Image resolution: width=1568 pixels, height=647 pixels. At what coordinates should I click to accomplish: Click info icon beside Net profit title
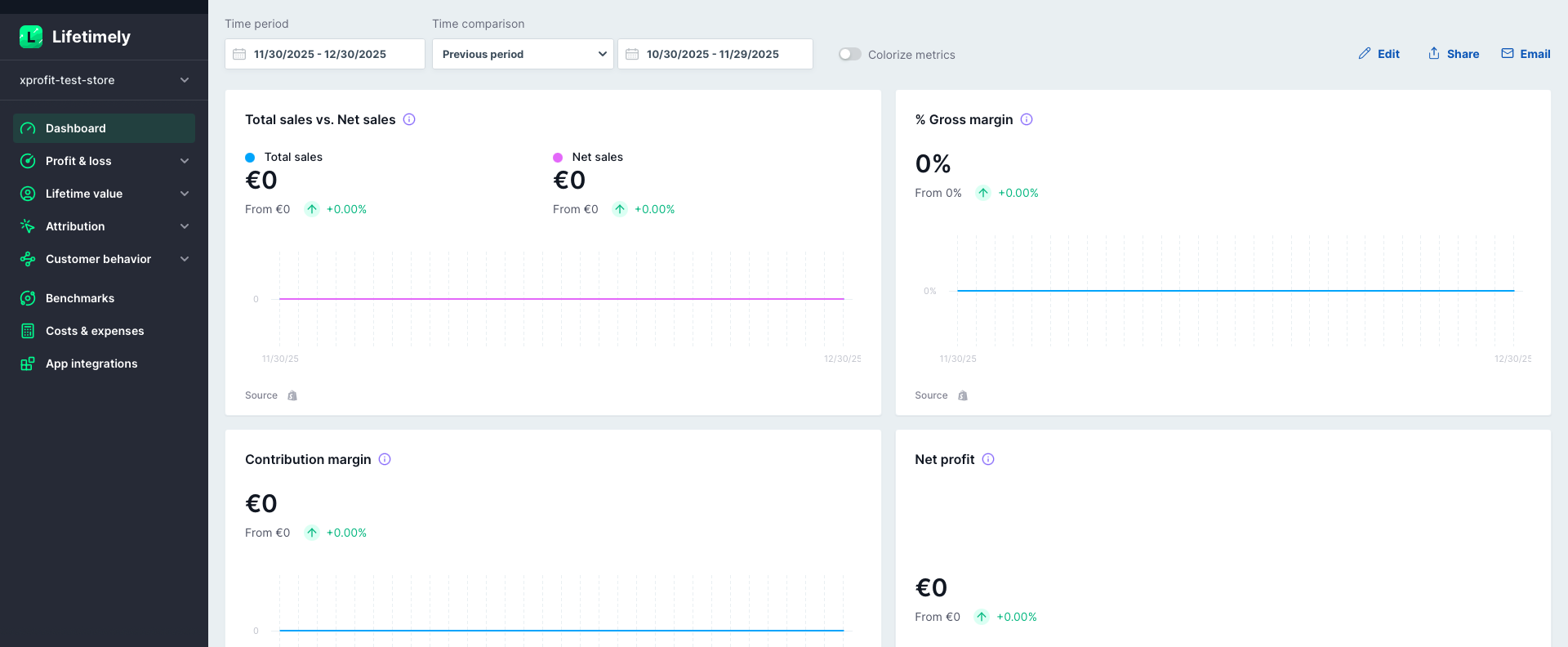click(988, 459)
